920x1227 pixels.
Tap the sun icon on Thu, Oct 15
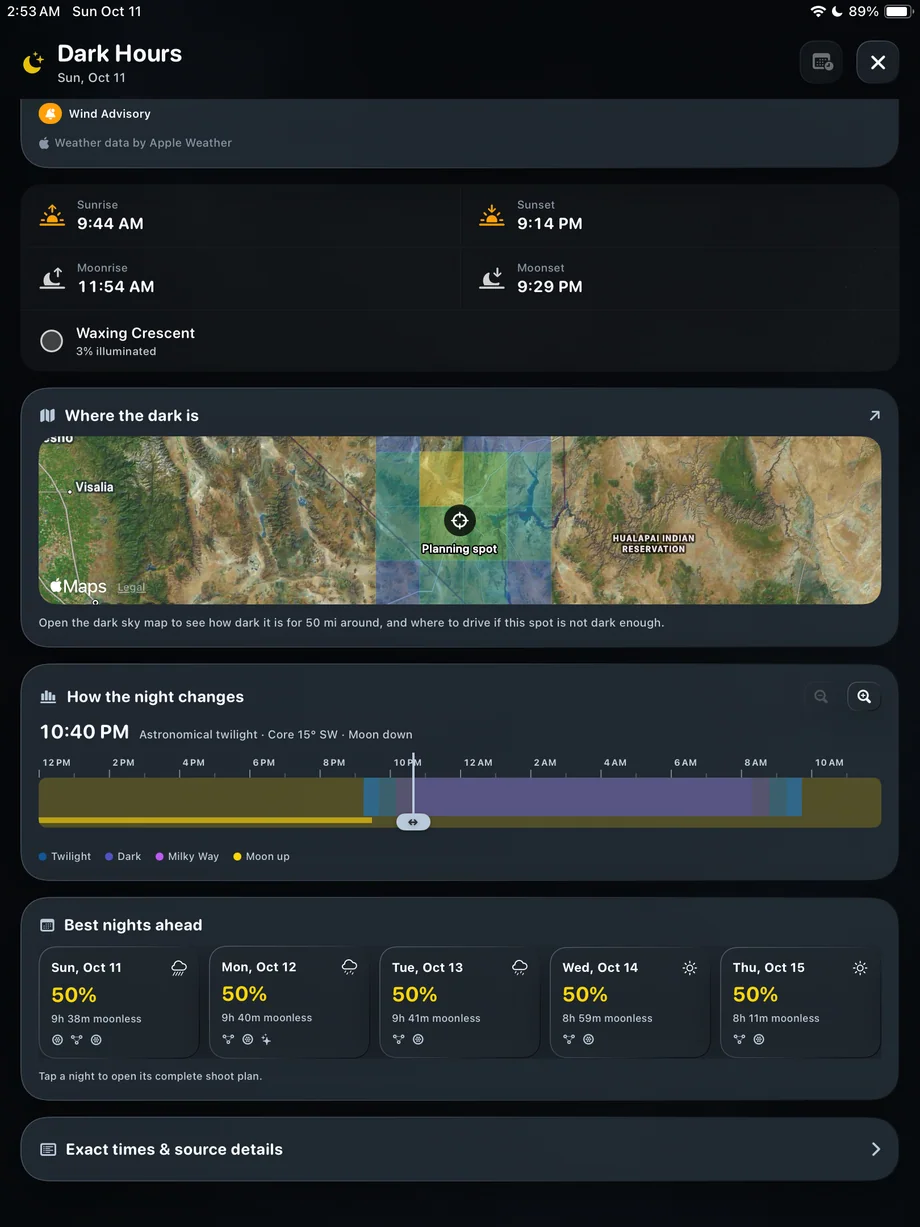860,968
